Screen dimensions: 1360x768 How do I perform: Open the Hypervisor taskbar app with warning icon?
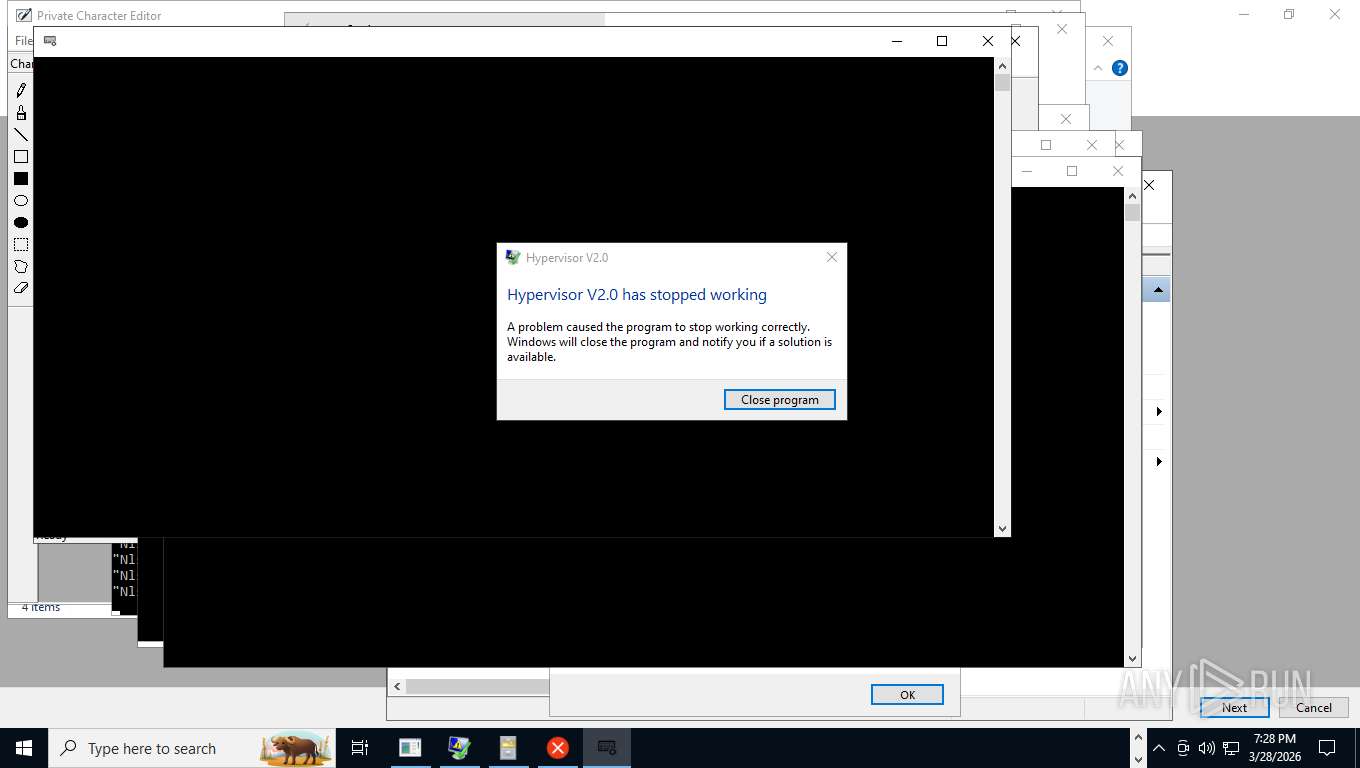pos(459,748)
